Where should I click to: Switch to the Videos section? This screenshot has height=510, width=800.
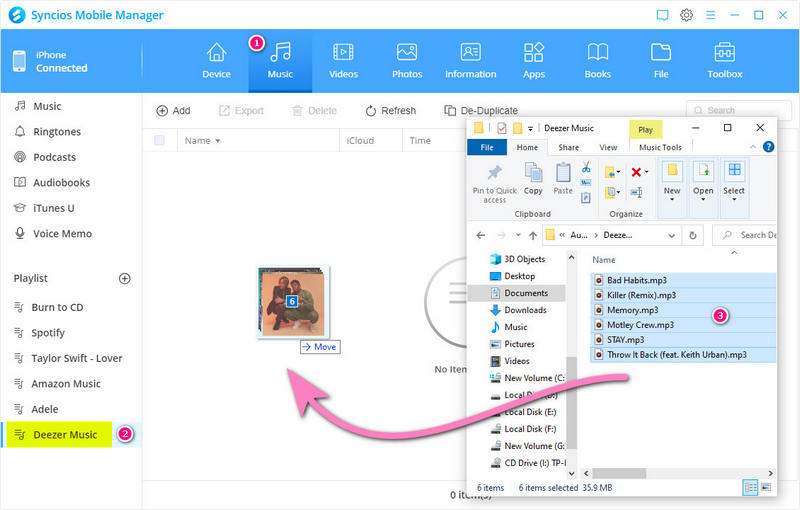point(343,61)
